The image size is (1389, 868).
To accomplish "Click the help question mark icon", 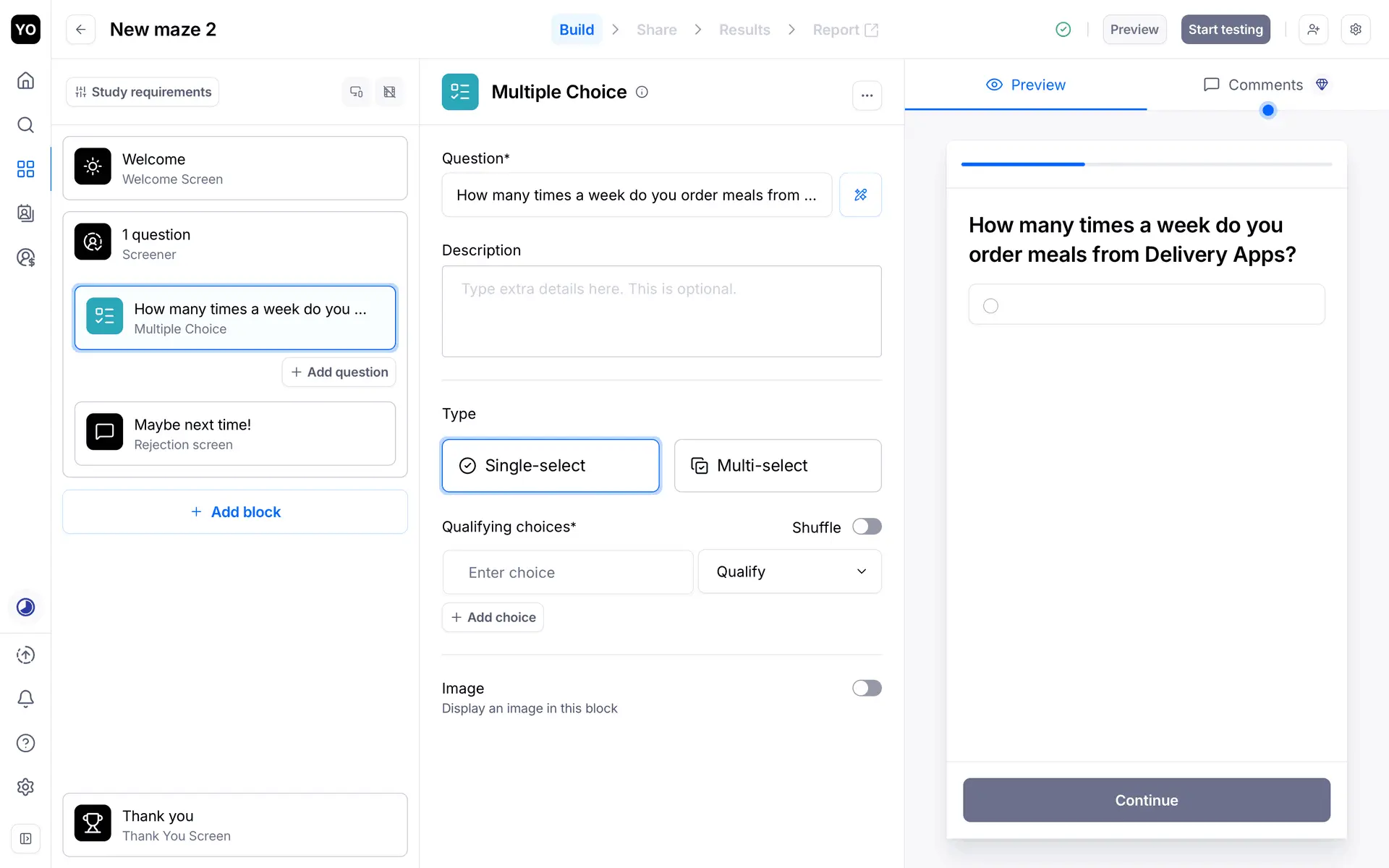I will (x=25, y=743).
